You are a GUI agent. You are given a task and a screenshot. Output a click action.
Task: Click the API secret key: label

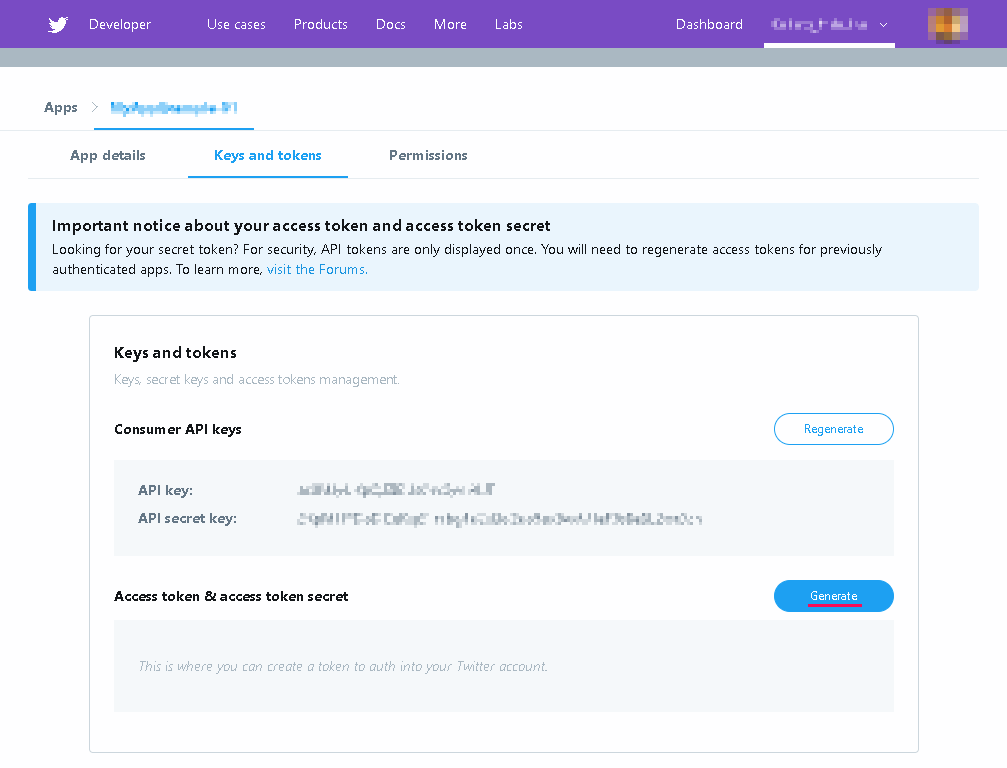188,519
